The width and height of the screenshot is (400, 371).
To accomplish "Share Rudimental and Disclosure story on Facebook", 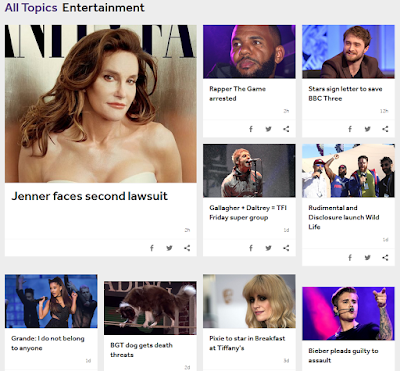I will [350, 258].
